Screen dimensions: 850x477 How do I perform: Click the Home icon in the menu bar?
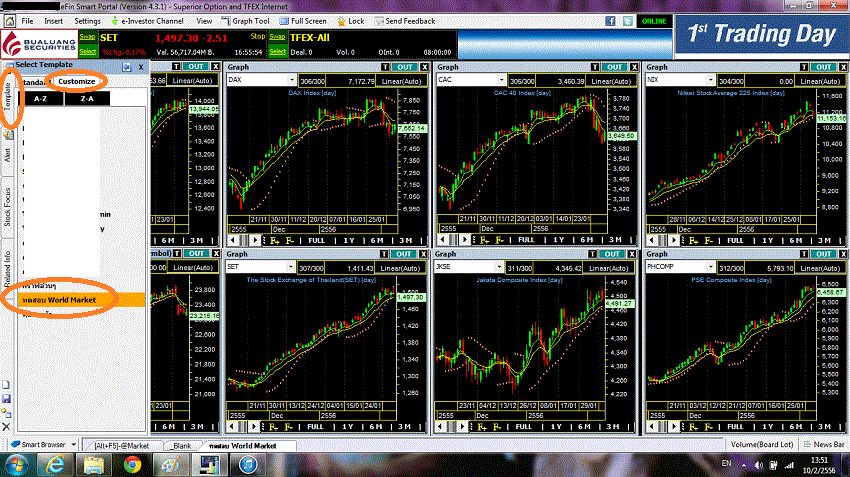click(x=9, y=21)
